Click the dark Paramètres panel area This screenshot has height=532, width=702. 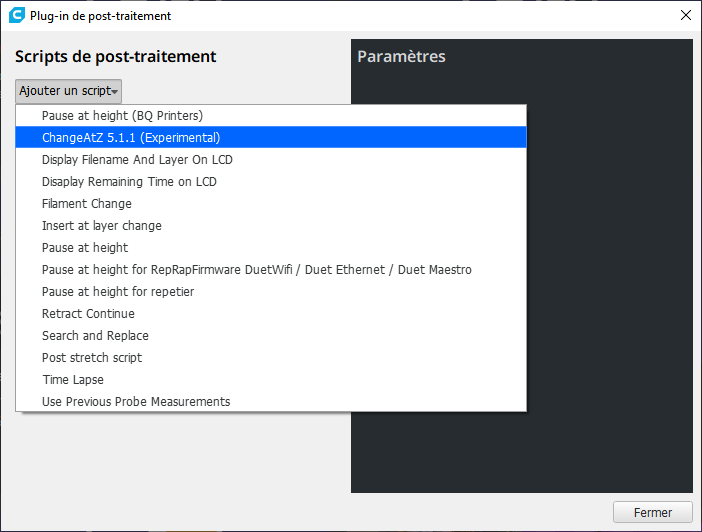tap(610, 300)
